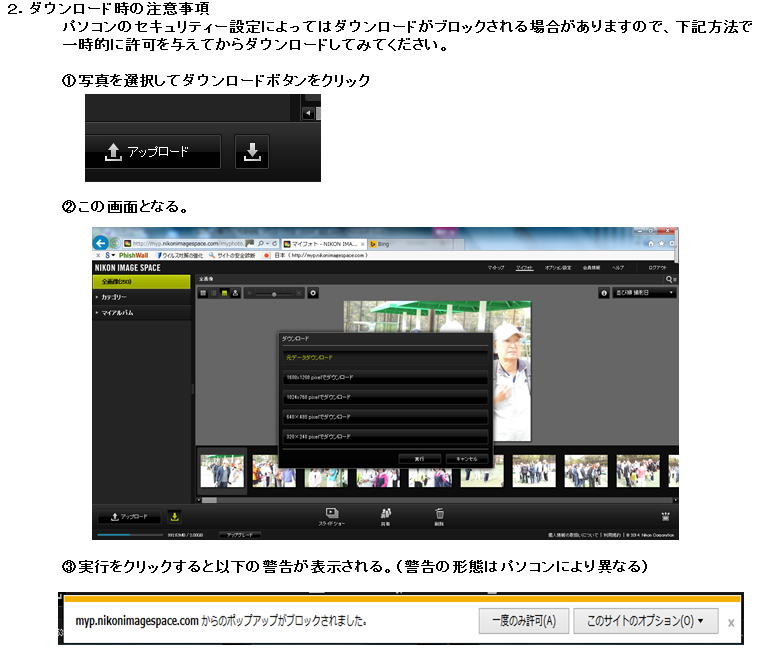
Task: Open 利用規約 footer link
Action: tap(612, 535)
